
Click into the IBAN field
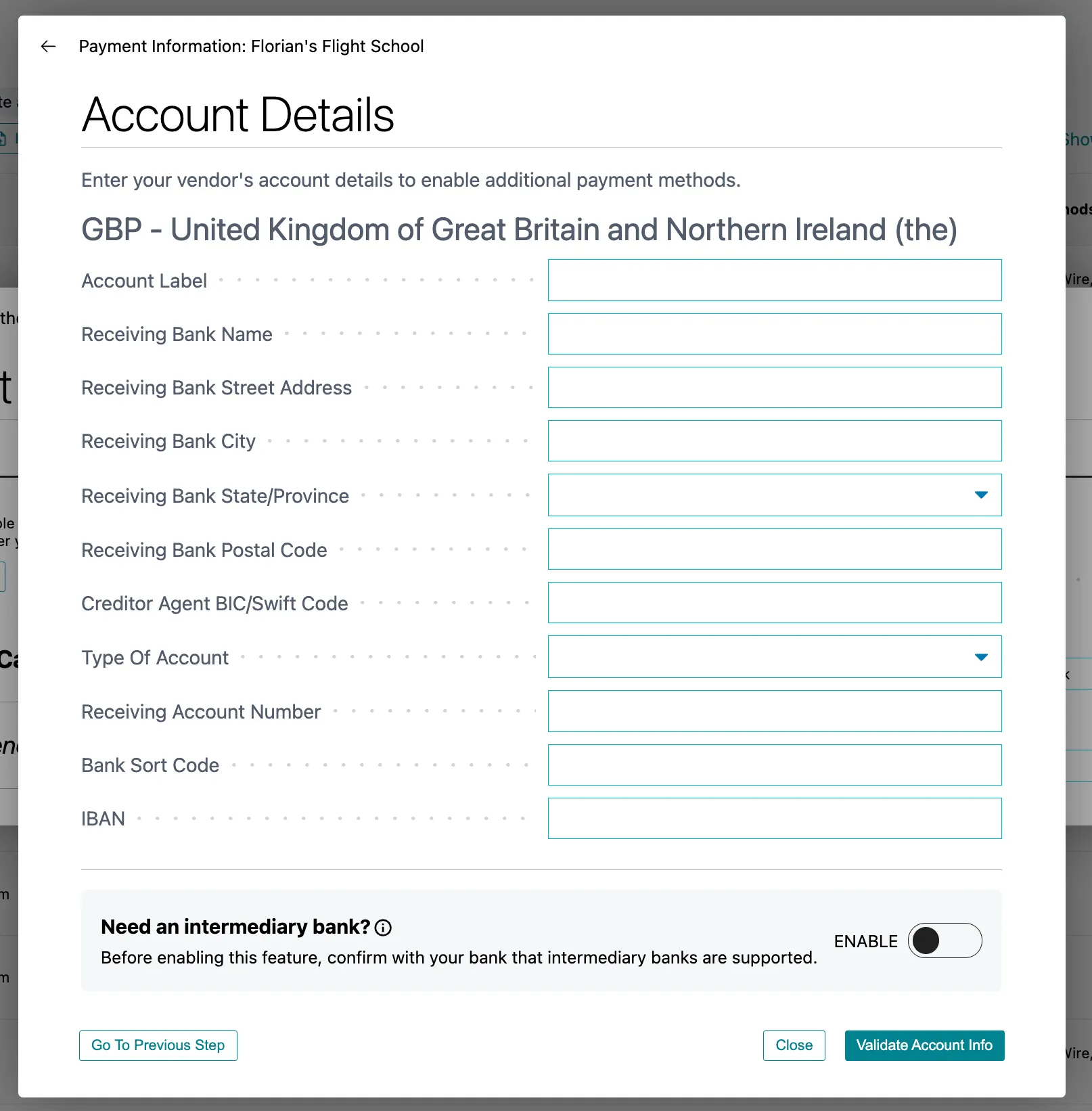775,819
